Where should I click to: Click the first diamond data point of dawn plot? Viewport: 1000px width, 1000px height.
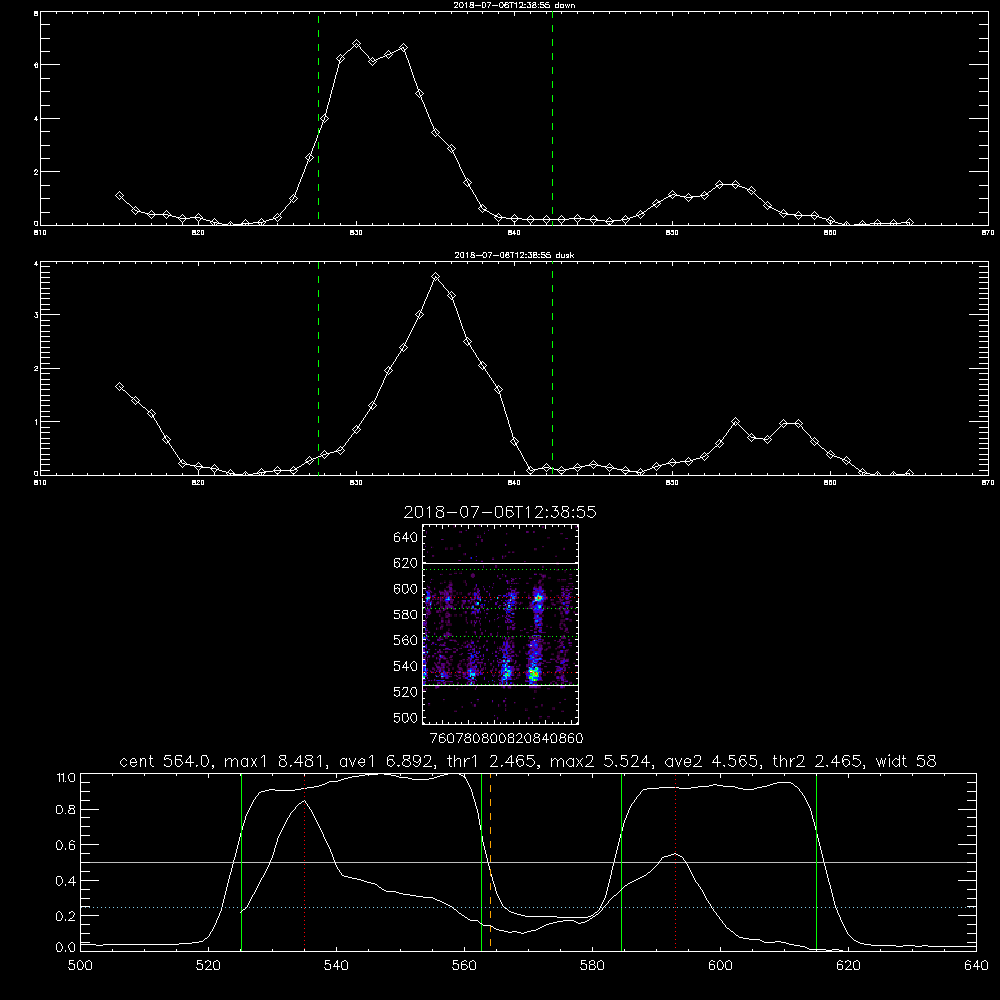pos(119,196)
